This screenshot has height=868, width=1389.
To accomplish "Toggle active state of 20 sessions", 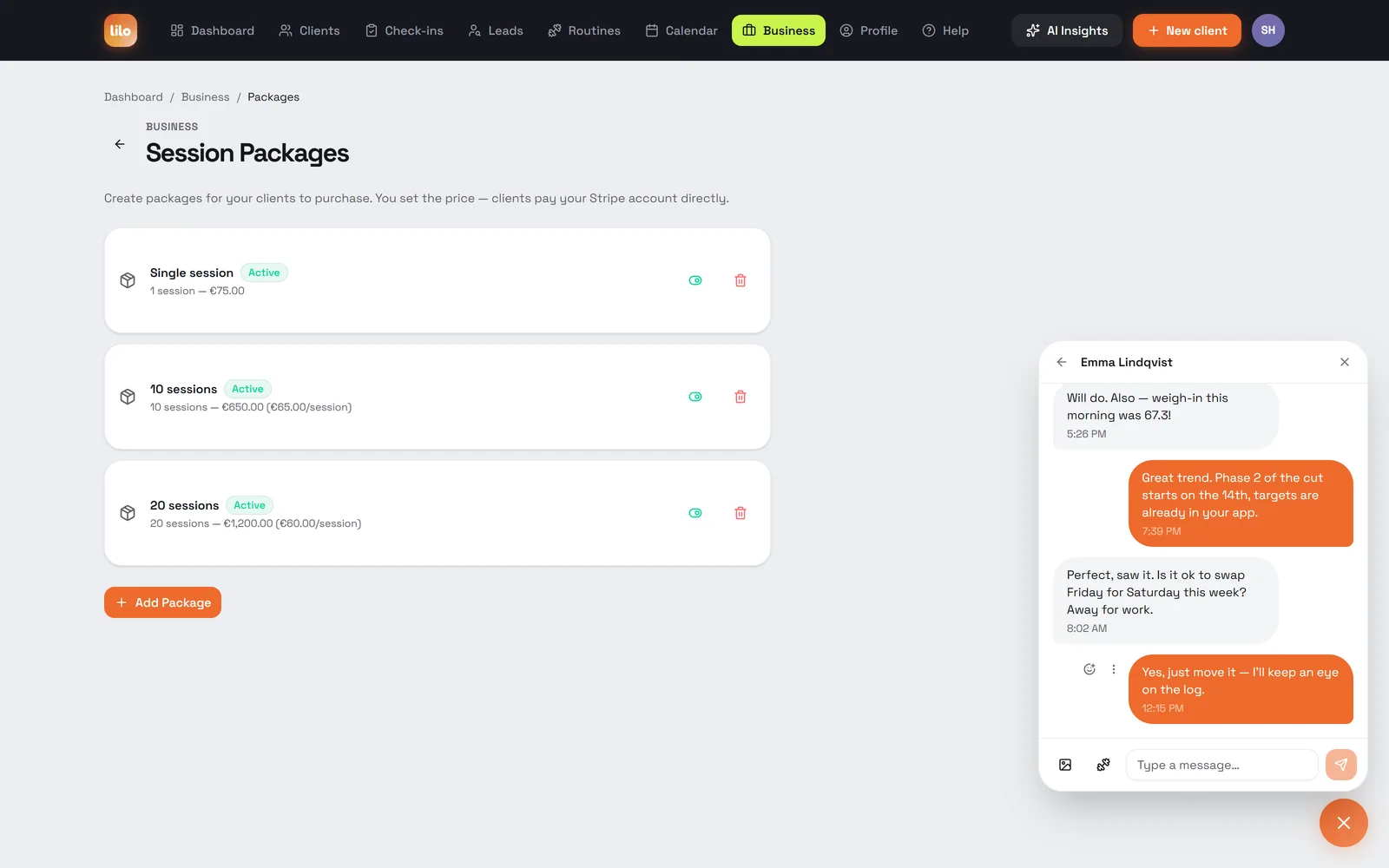I will tap(695, 513).
